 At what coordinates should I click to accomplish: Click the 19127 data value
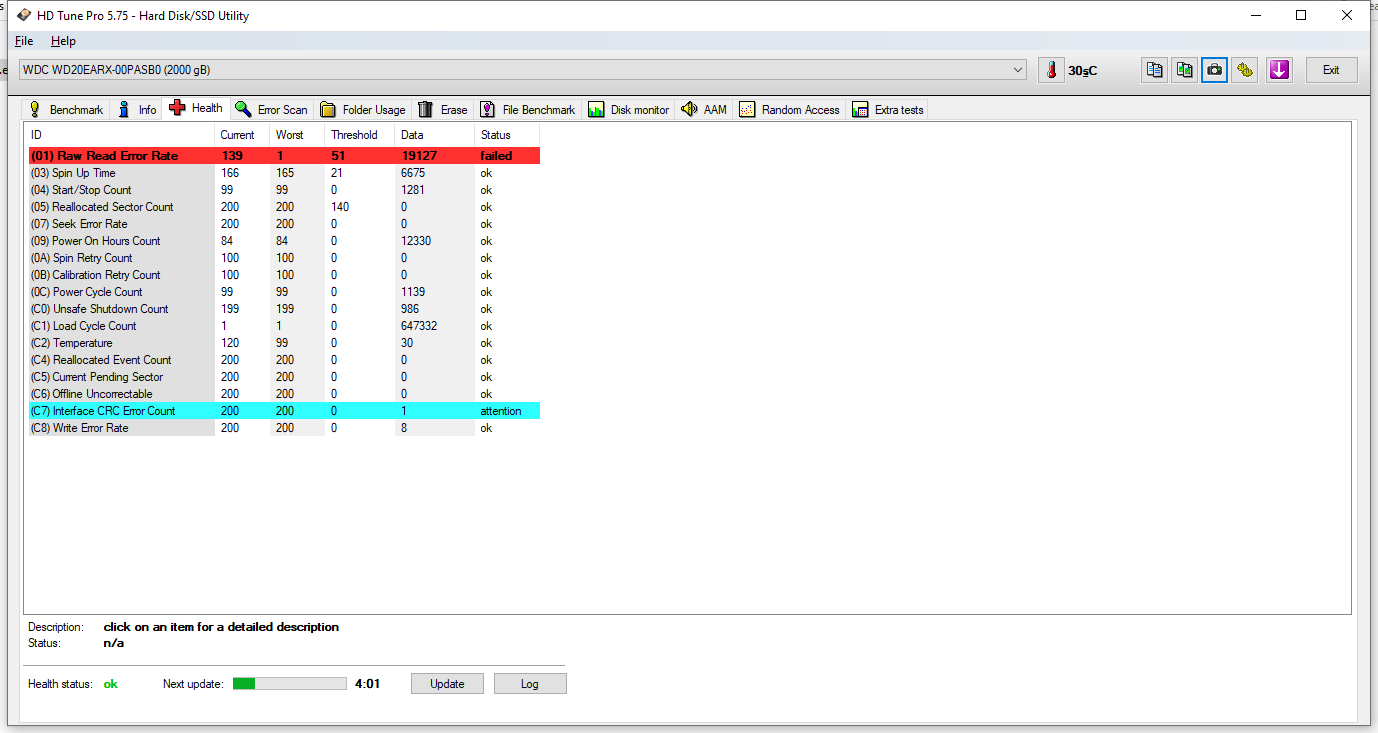[419, 156]
